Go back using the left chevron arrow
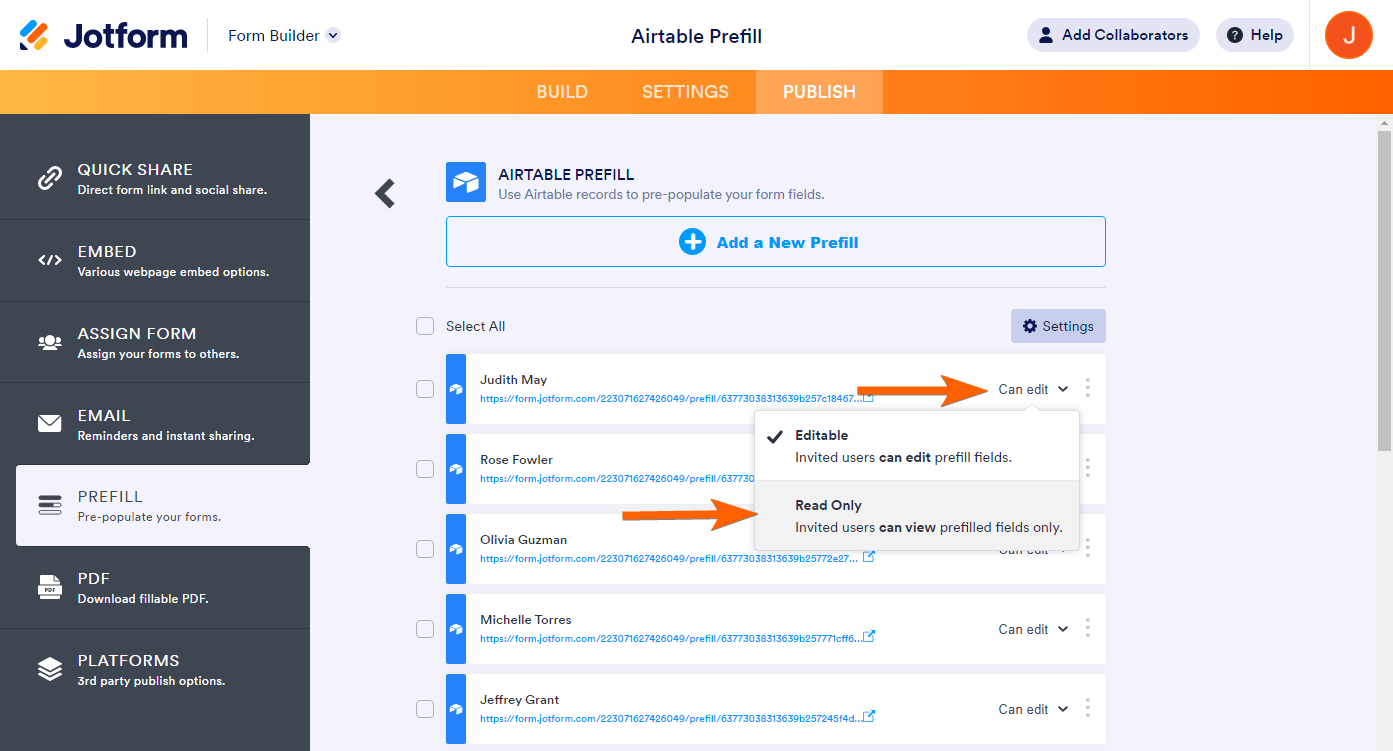Image resolution: width=1393 pixels, height=751 pixels. click(x=385, y=193)
